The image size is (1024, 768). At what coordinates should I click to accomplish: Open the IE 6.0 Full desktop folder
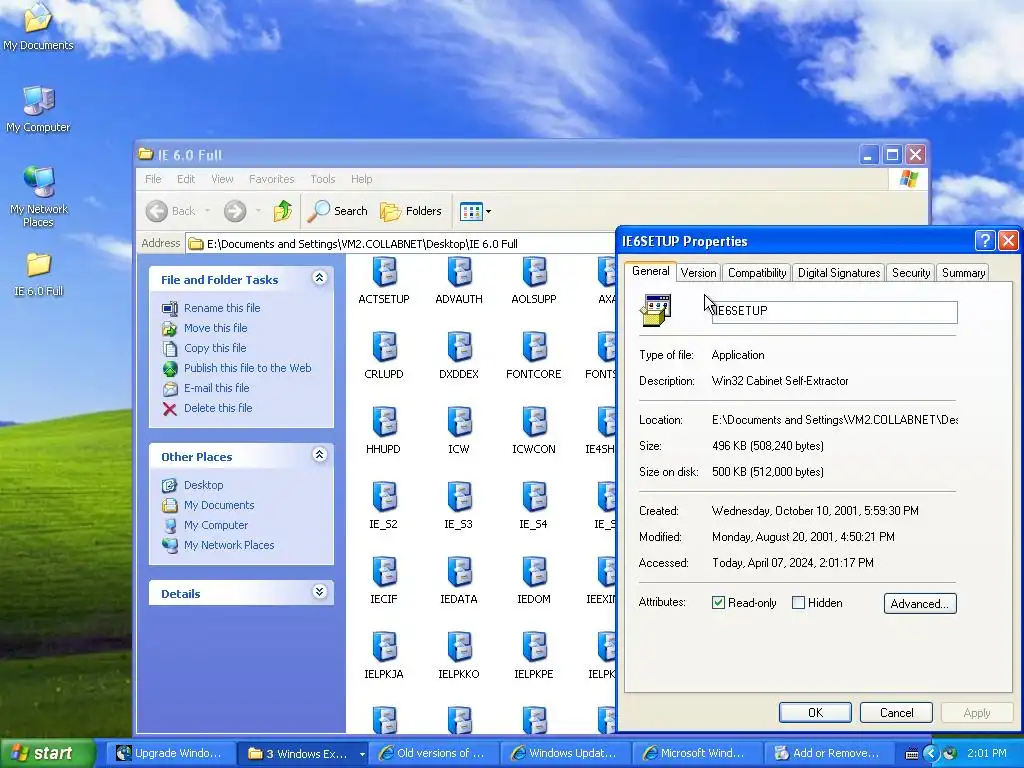[x=38, y=274]
